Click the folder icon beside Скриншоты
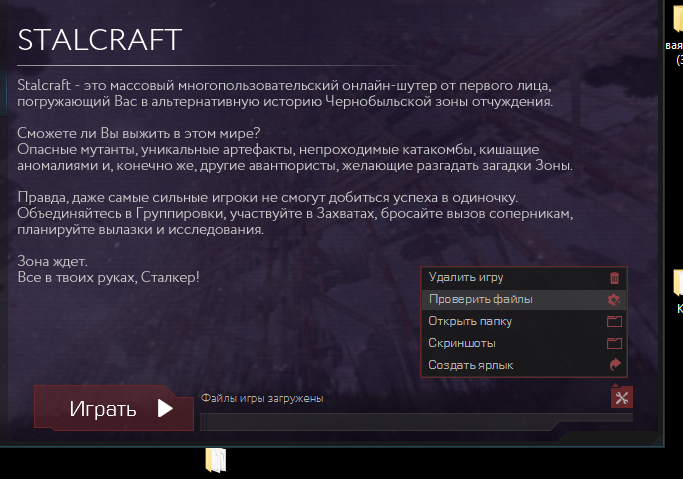This screenshot has height=479, width=683. click(x=614, y=344)
